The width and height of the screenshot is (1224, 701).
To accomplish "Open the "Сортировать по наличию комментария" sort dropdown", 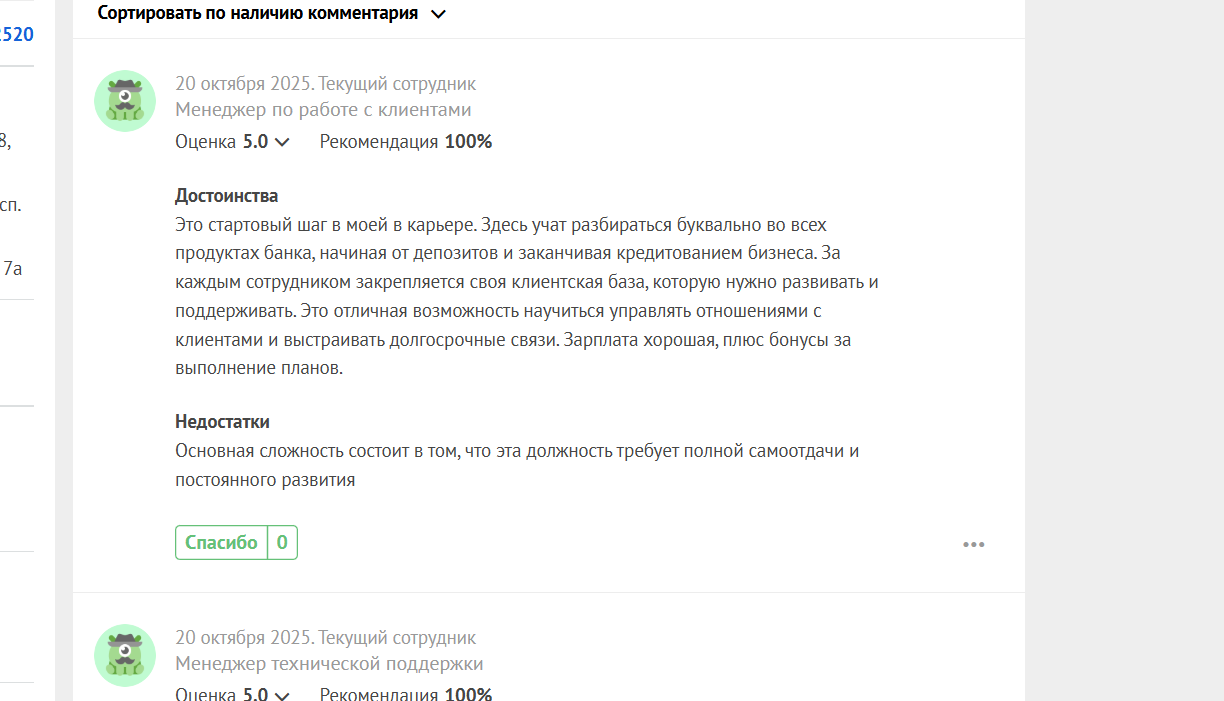I will [x=258, y=14].
